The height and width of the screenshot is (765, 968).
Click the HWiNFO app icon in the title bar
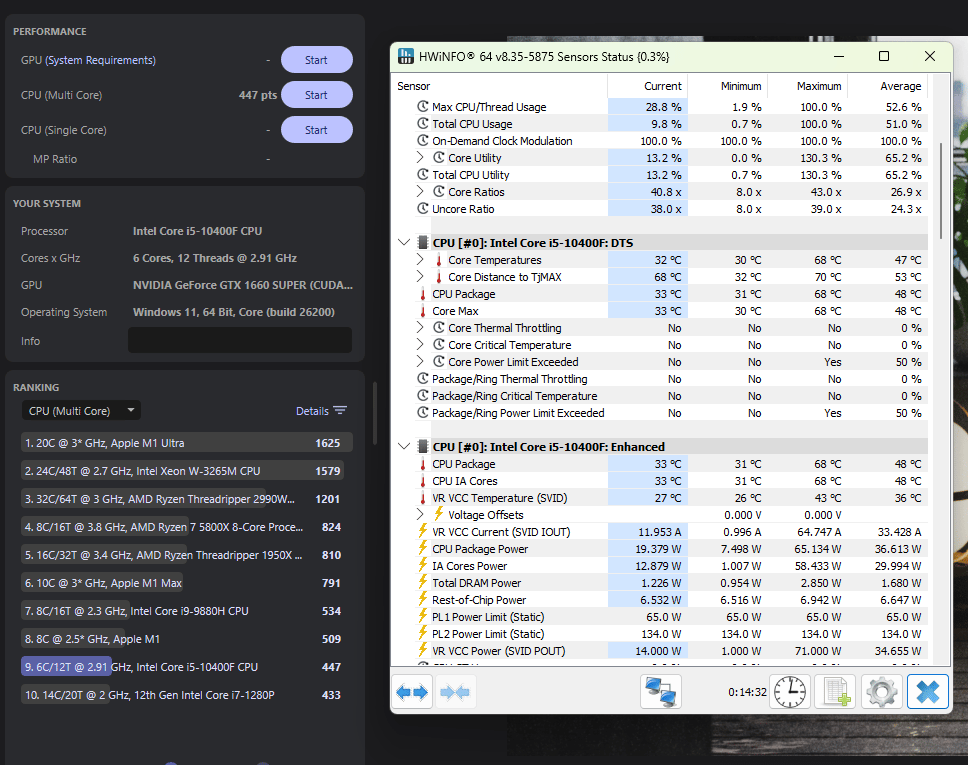[x=406, y=56]
